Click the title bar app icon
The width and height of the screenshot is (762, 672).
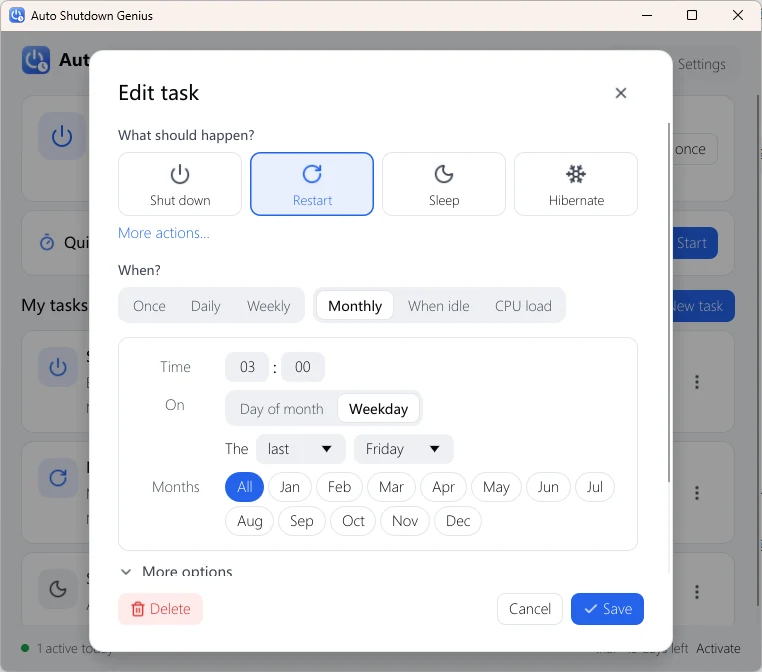(x=17, y=15)
